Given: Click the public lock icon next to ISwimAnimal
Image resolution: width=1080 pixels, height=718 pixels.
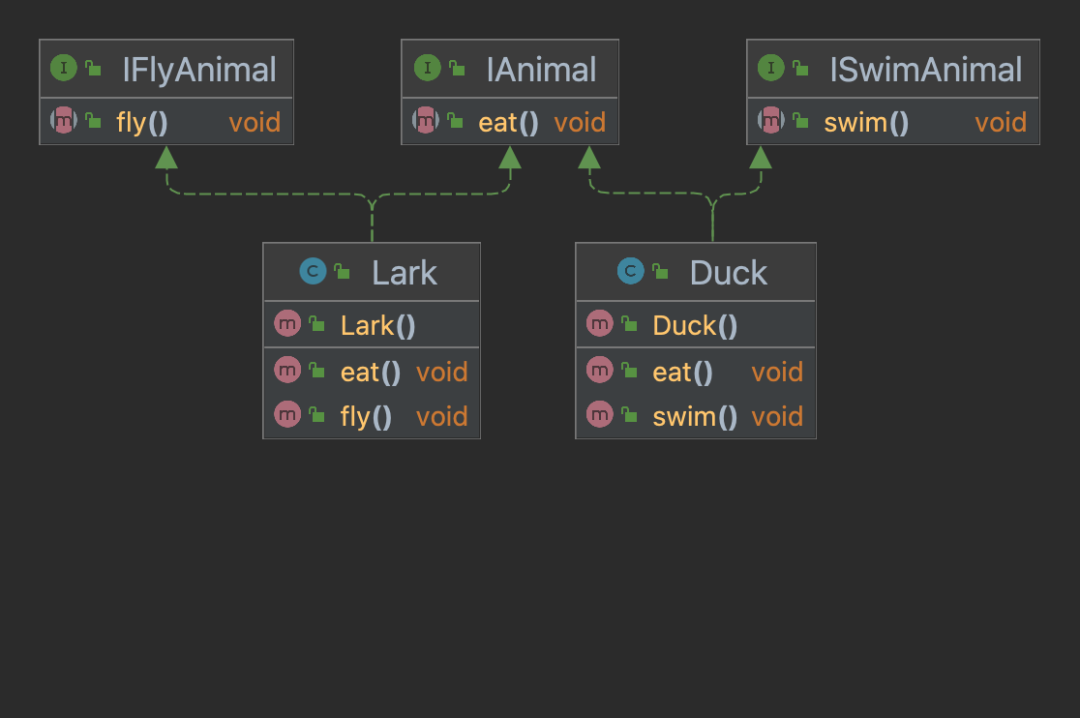Looking at the screenshot, I should pyautogui.click(x=801, y=69).
